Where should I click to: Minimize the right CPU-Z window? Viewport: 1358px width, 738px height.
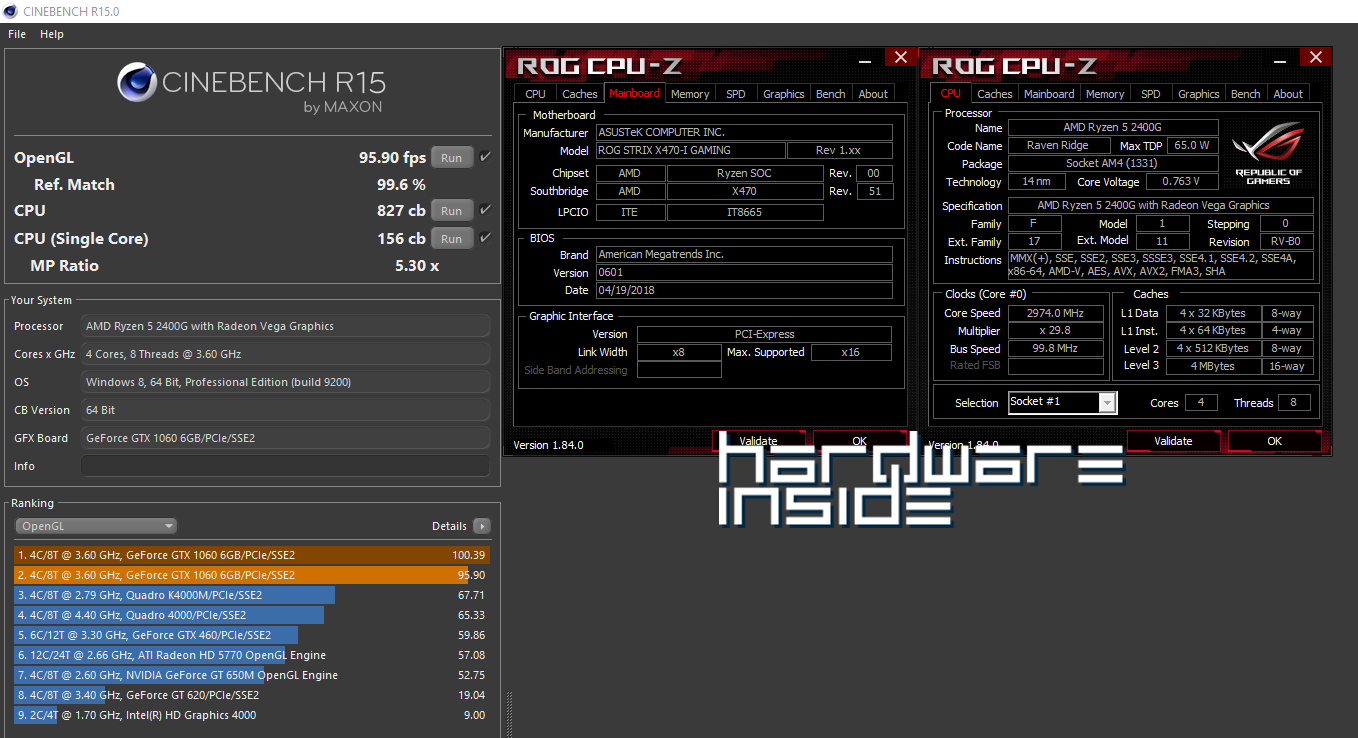tap(1281, 60)
